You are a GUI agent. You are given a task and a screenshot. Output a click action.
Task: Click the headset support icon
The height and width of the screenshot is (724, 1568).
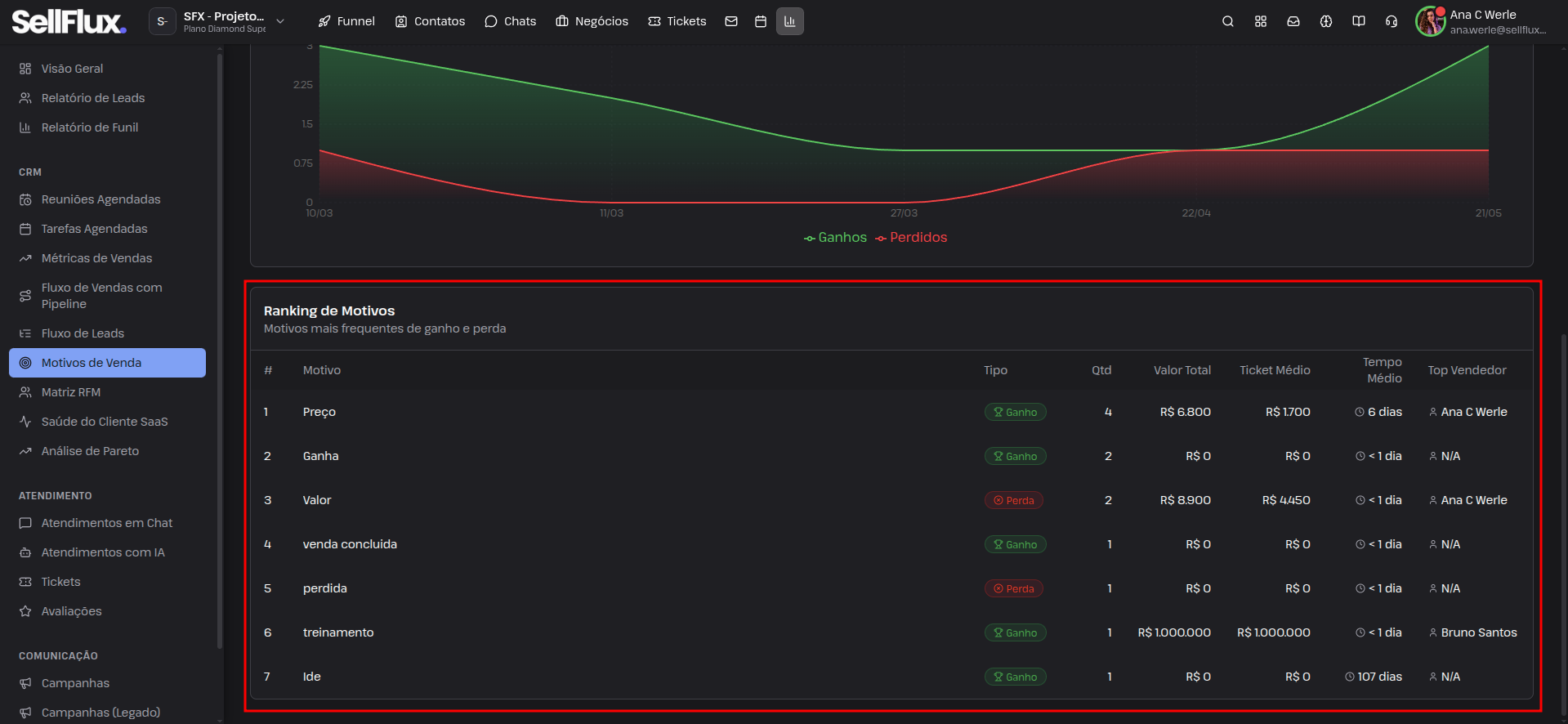[x=1392, y=21]
